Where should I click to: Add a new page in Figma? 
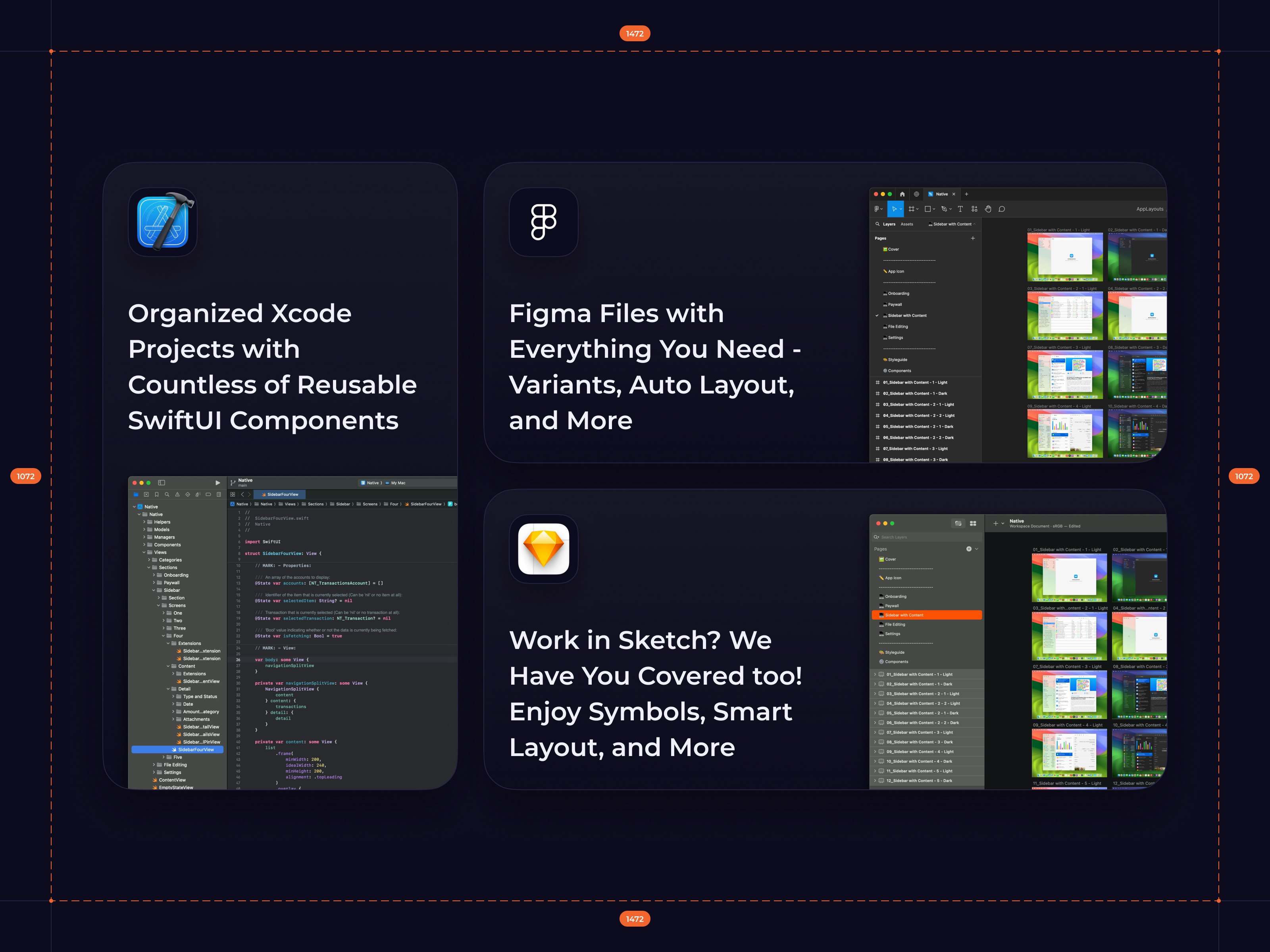(973, 238)
